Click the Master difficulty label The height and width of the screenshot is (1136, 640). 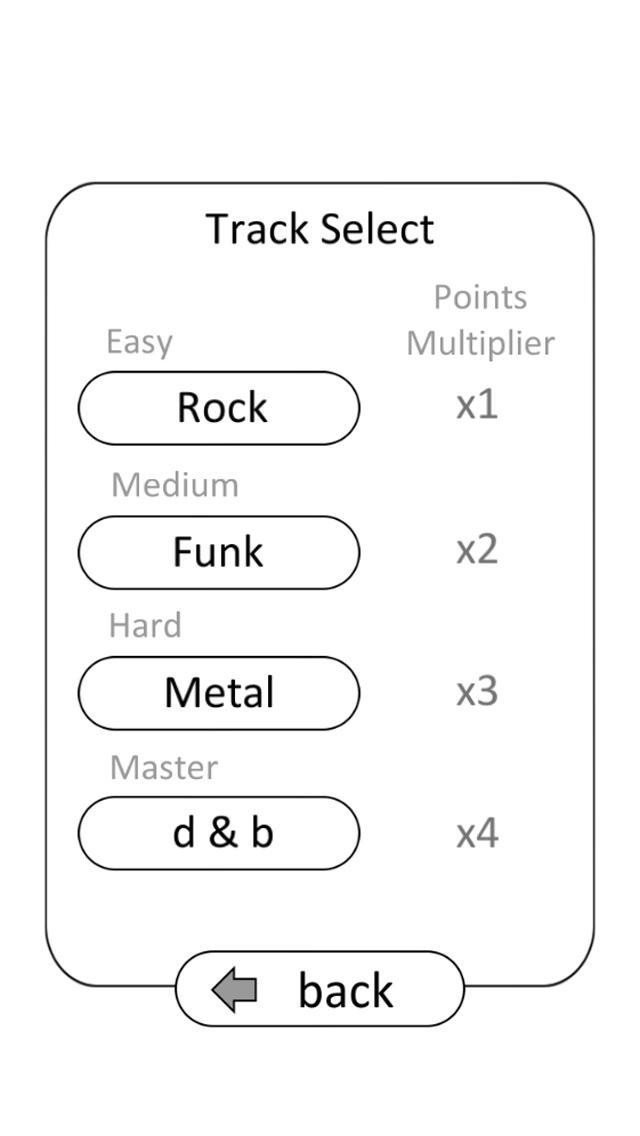click(162, 766)
